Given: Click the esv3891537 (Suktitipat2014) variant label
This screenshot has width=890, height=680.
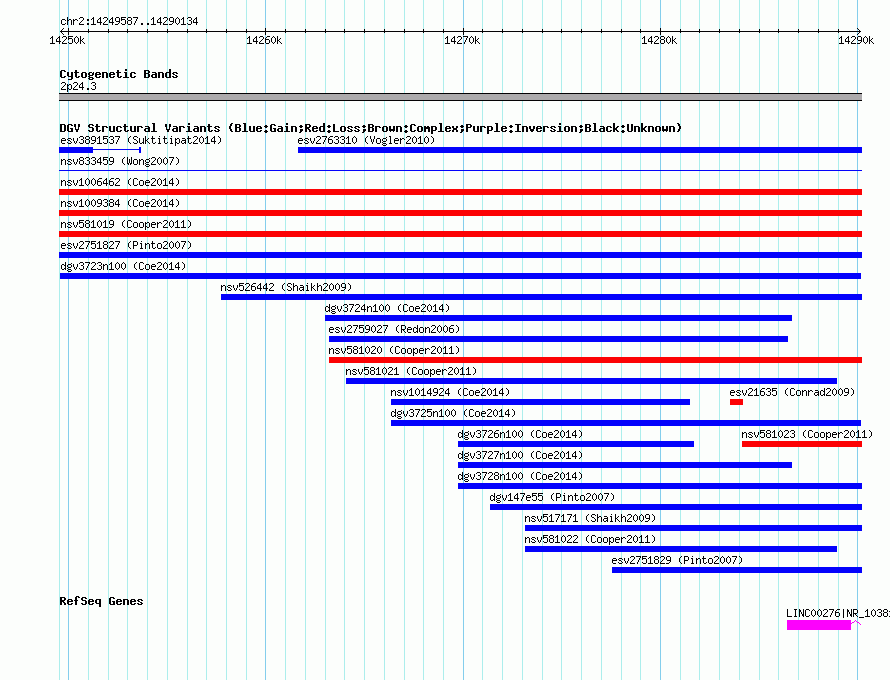Looking at the screenshot, I should click(x=141, y=140).
